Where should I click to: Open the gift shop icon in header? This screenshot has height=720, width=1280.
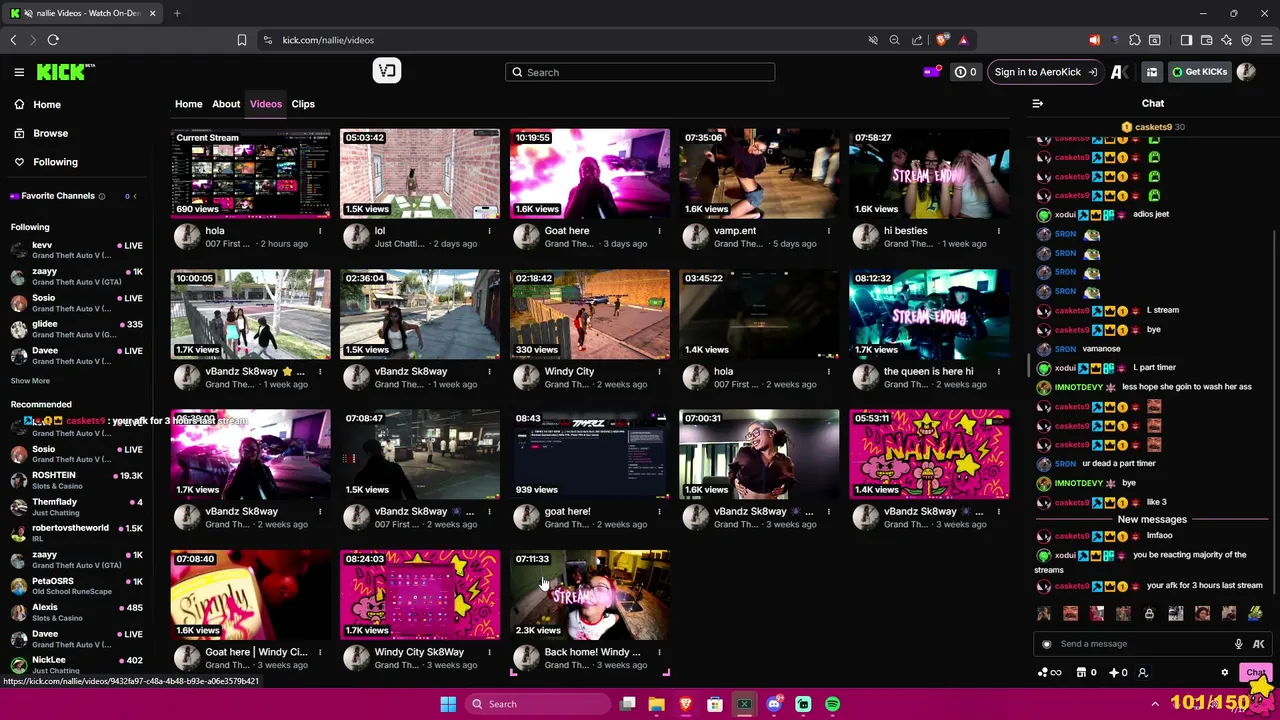[1152, 72]
